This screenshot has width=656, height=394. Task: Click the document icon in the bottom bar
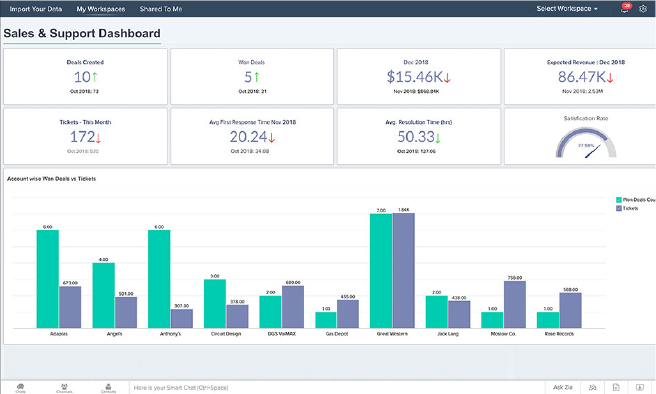click(x=616, y=387)
